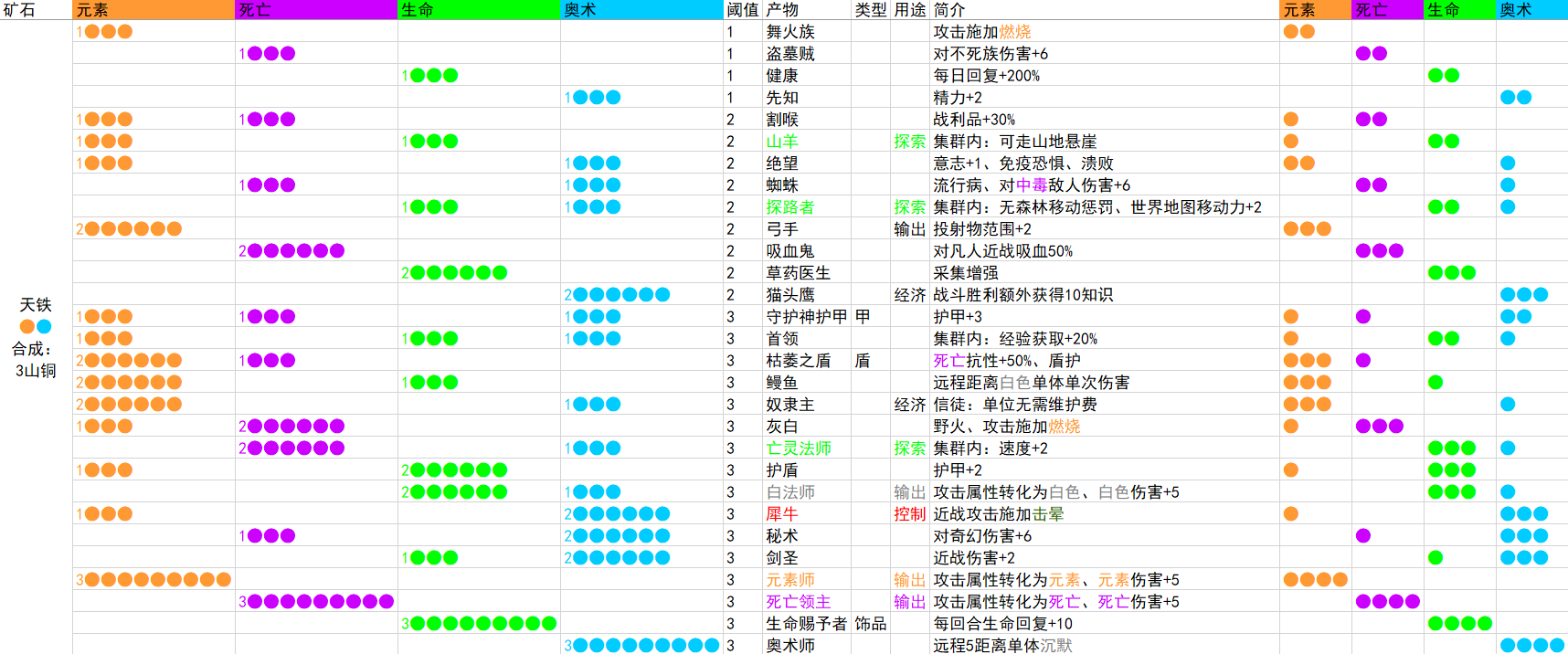This screenshot has width=1568, height=654.
Task: Select the 对凡人近战吸血50% description
Action: click(1003, 251)
